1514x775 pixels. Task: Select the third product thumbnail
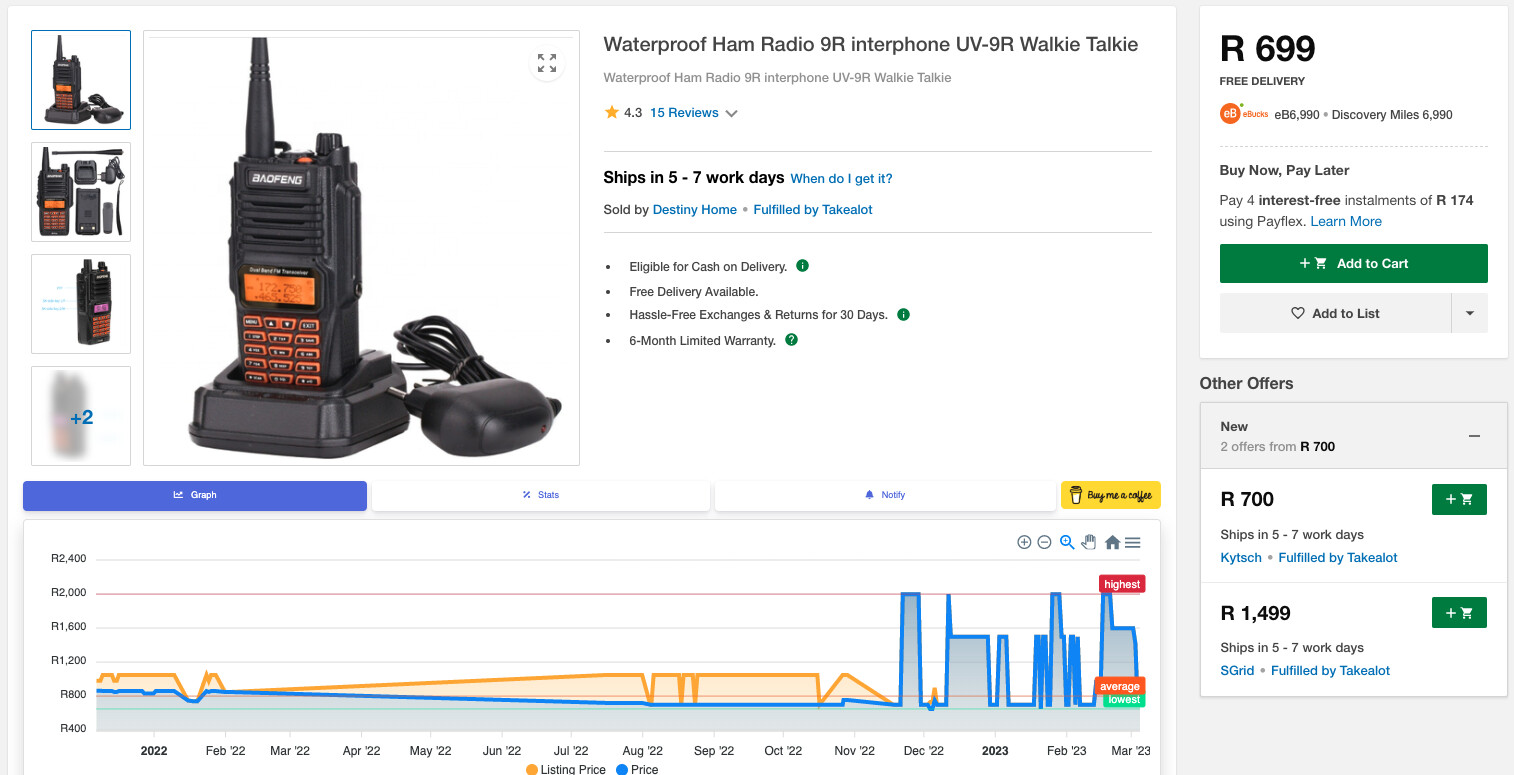point(81,304)
